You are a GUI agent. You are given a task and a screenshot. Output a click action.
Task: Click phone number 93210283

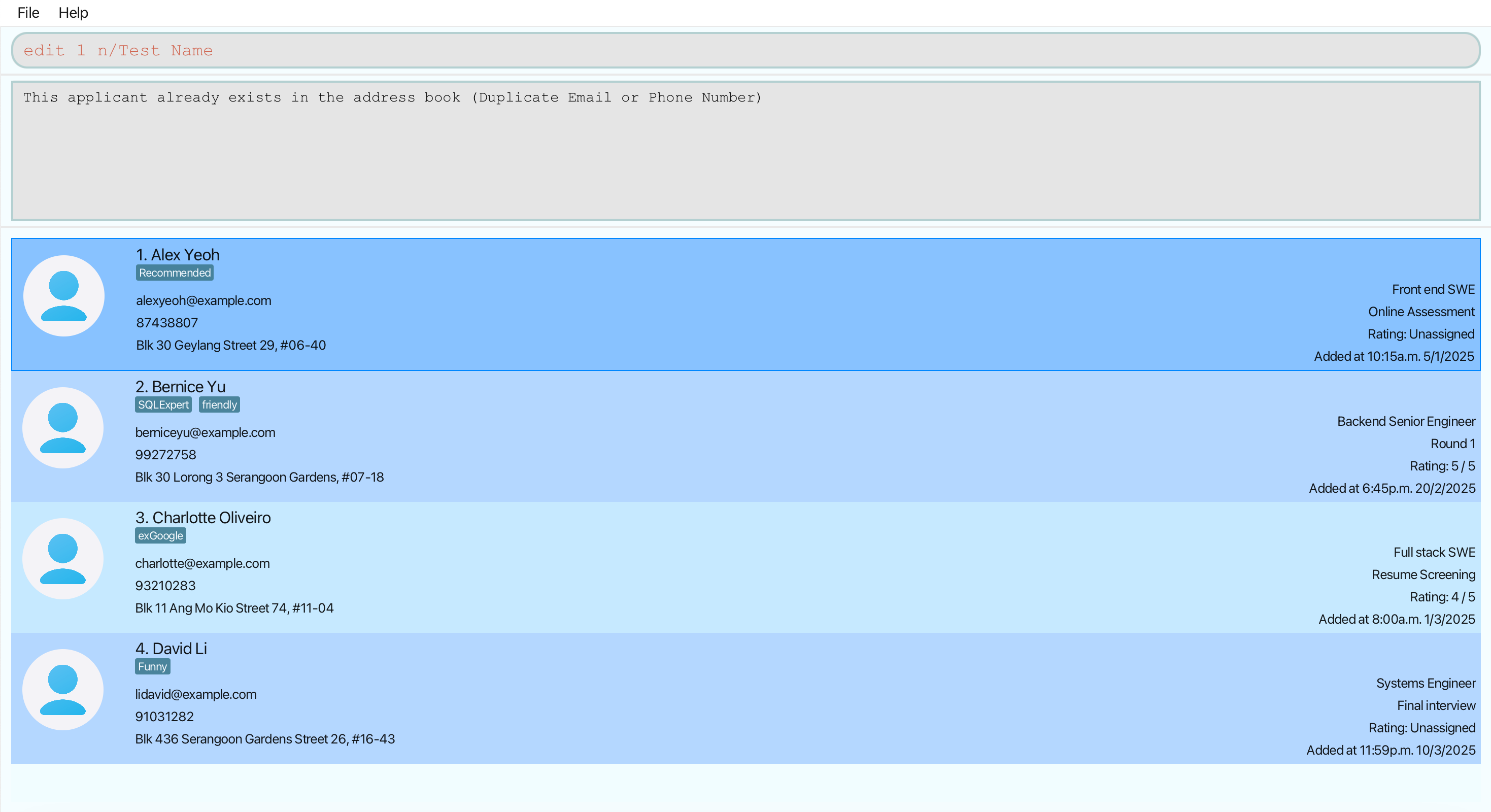click(165, 585)
